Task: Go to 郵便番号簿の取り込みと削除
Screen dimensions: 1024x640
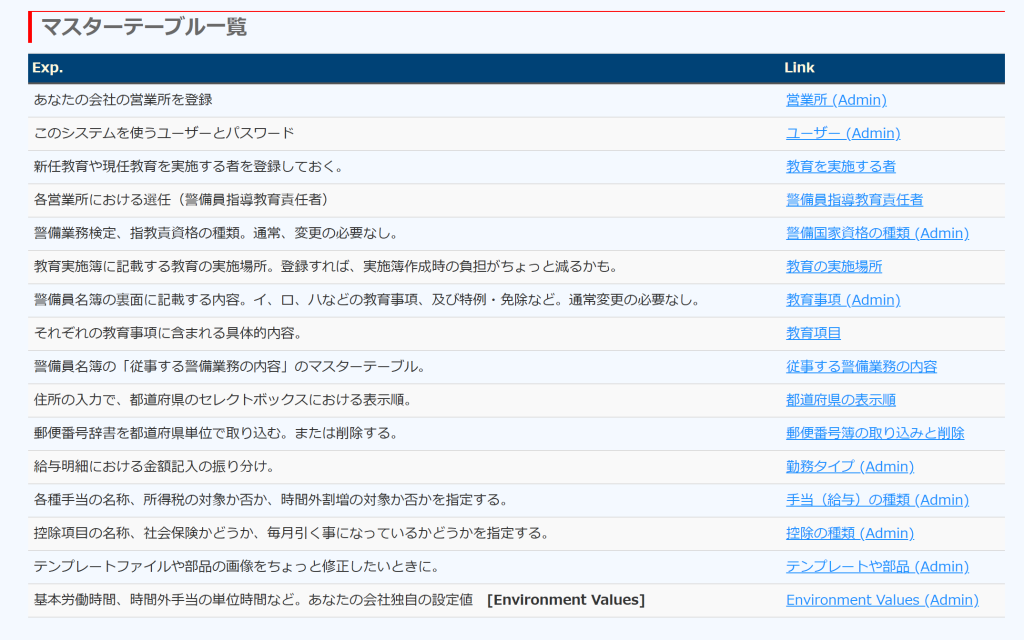Action: (875, 433)
